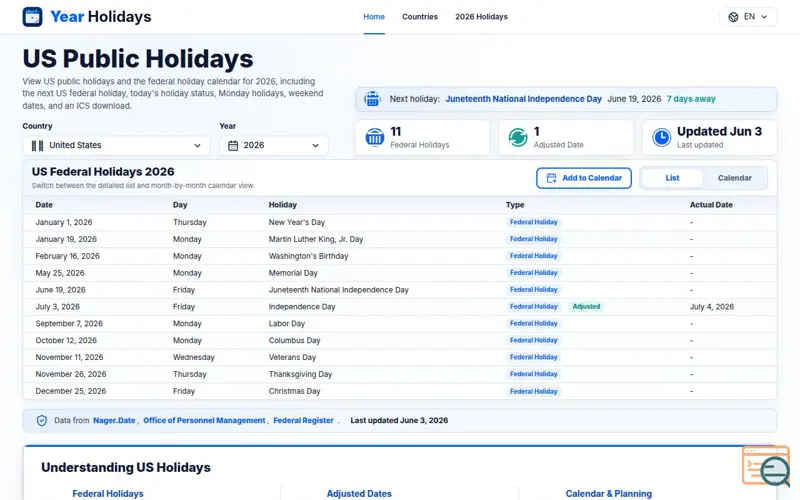Click the June 19, 2026 date cell
Image resolution: width=800 pixels, height=500 pixels.
(60, 290)
